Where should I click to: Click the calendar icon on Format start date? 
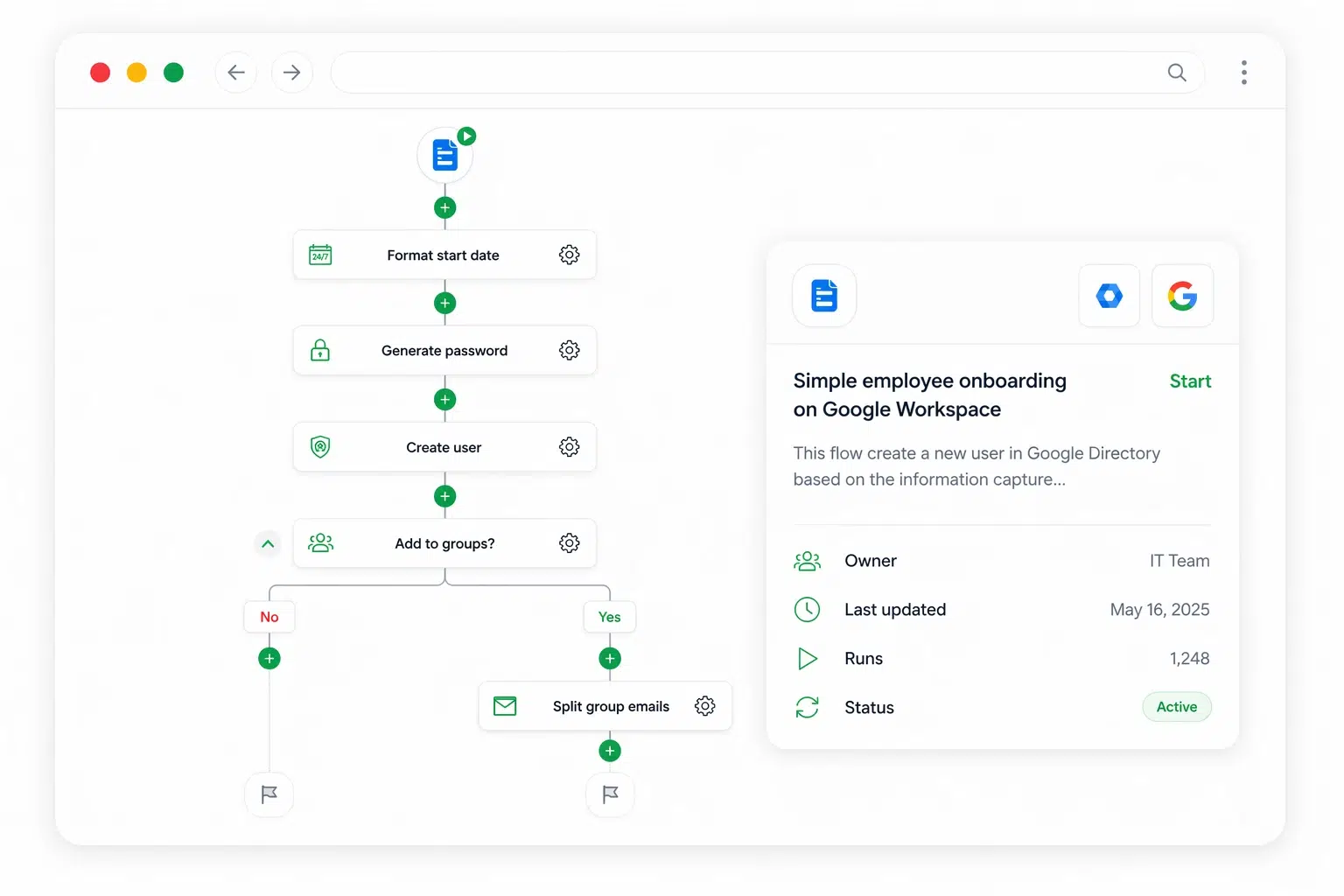(x=320, y=255)
